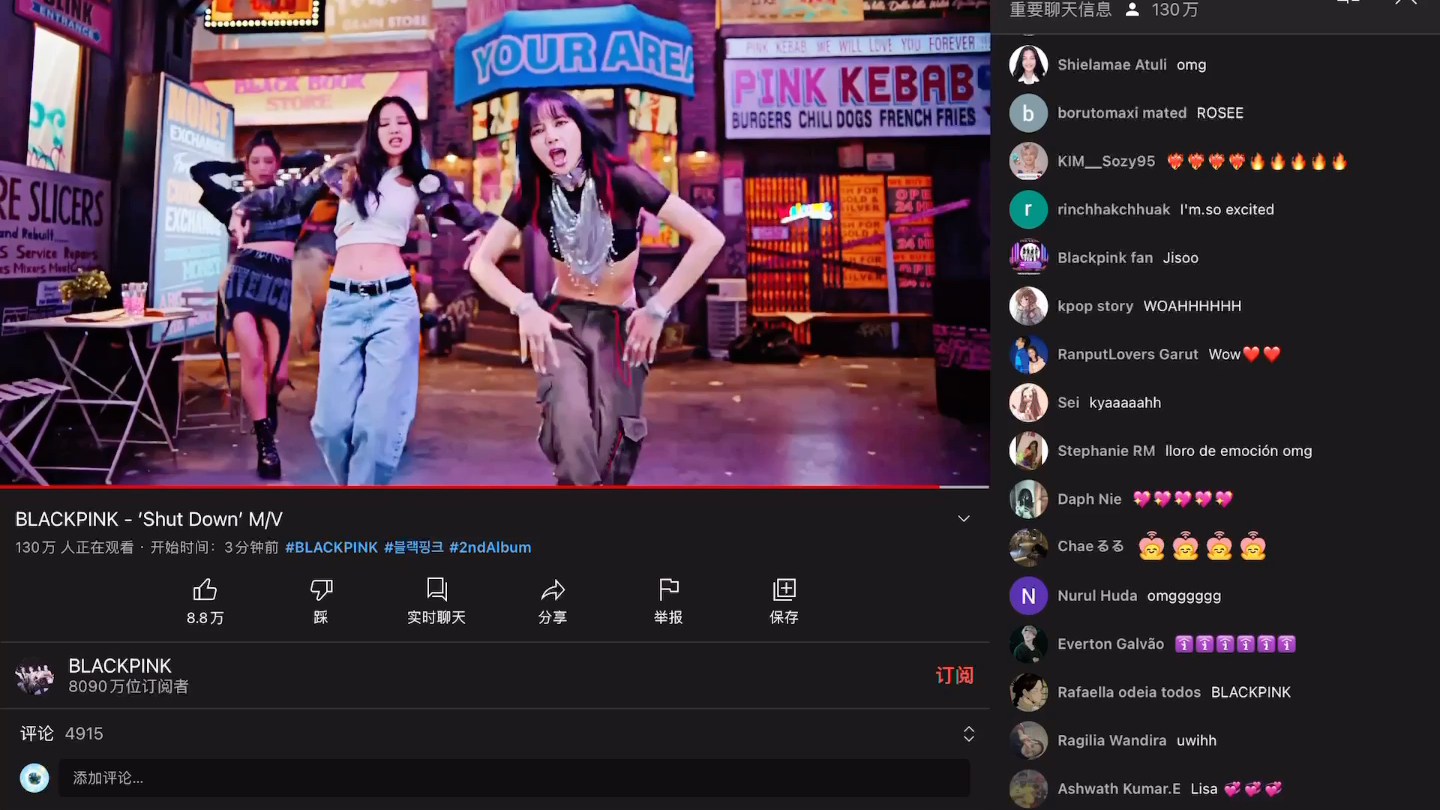Open the #블랙핑크 hashtag link
Image resolution: width=1440 pixels, height=810 pixels.
[x=414, y=548]
